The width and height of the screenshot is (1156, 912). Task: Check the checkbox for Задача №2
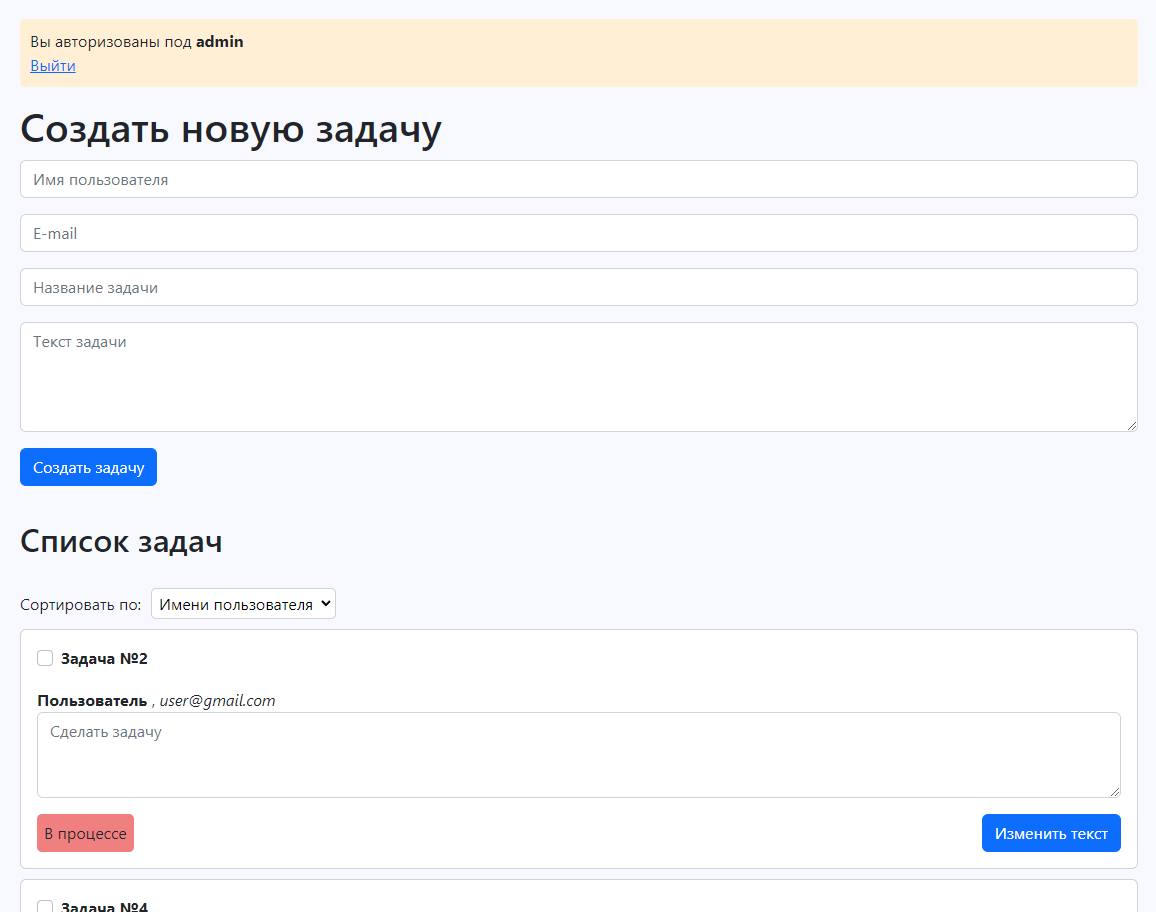pos(45,657)
